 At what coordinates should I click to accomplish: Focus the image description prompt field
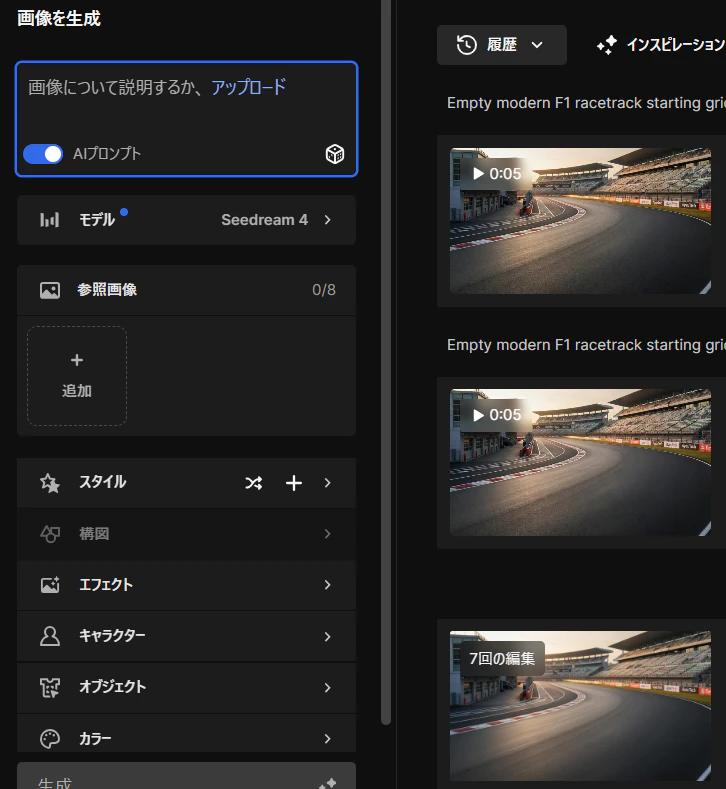click(x=187, y=119)
